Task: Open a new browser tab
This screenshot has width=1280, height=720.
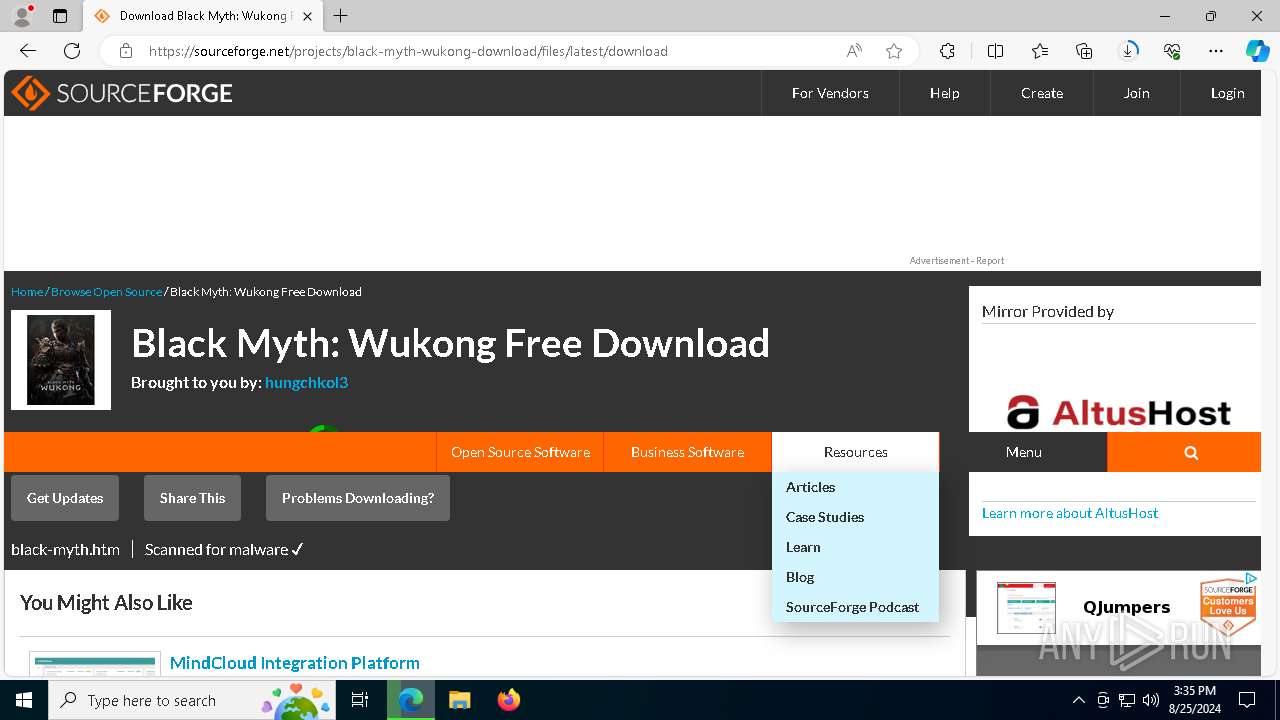Action: (x=341, y=16)
